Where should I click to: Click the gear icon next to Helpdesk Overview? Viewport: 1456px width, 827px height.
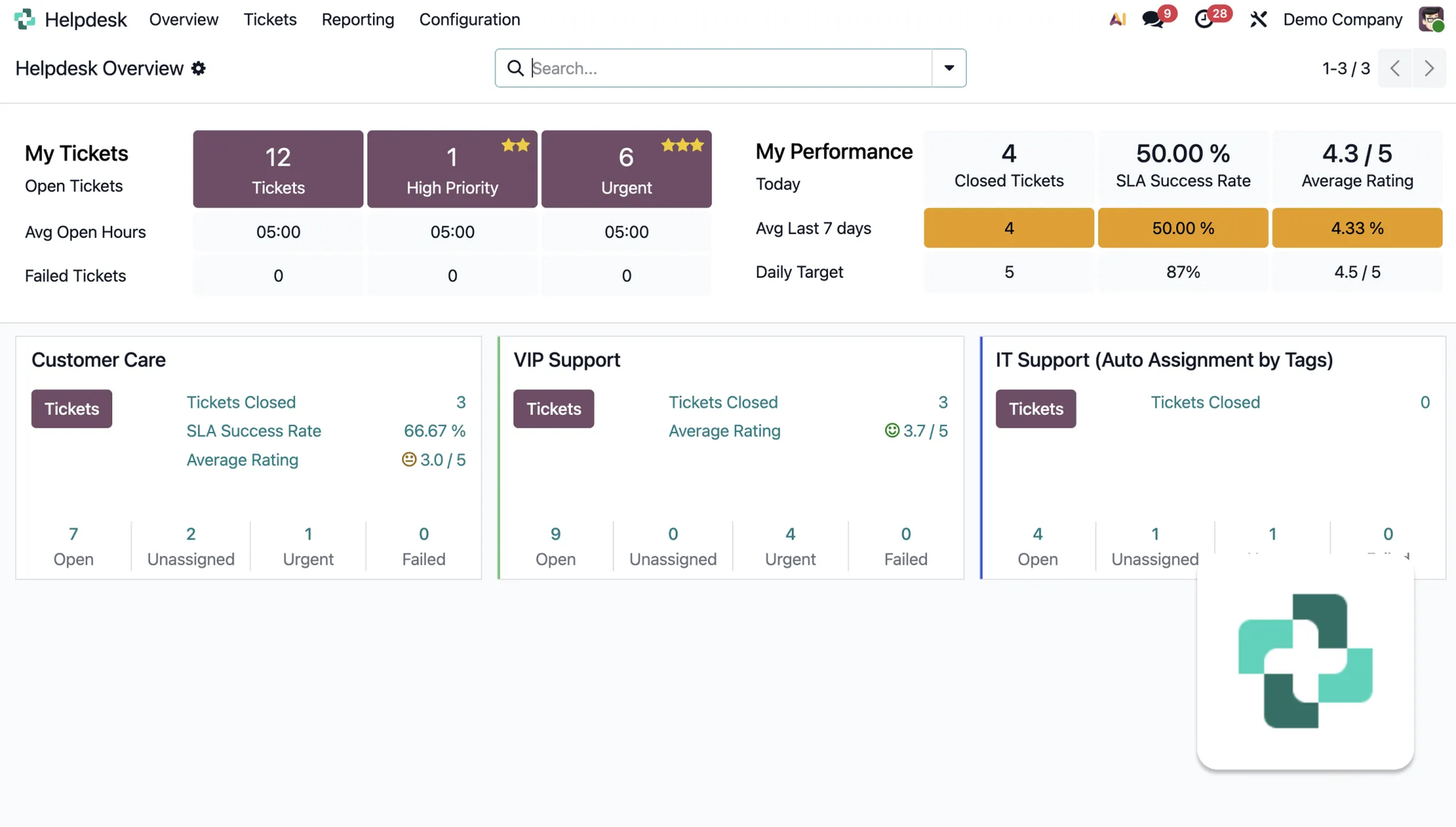199,68
